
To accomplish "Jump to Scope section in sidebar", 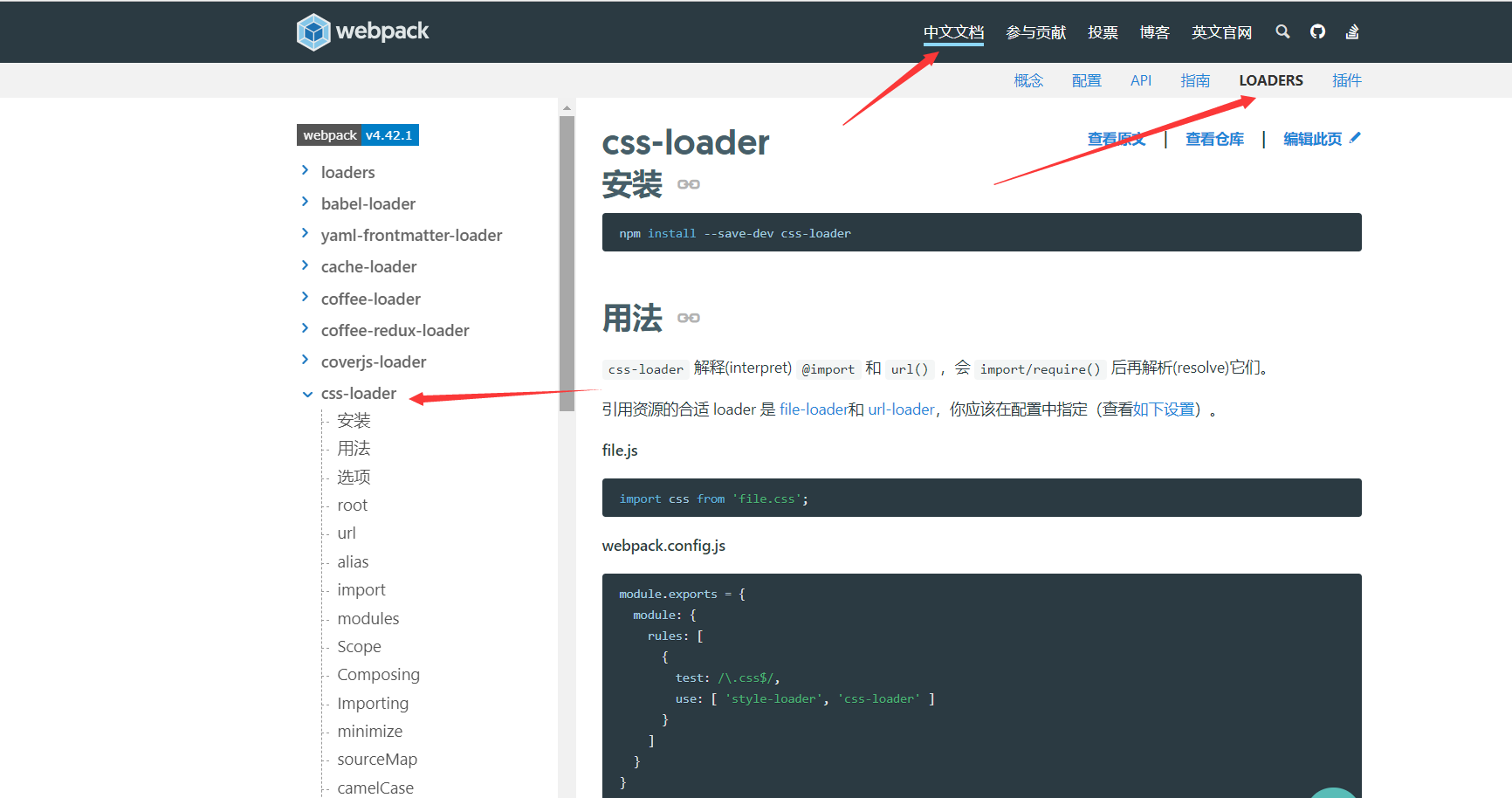I will [x=359, y=646].
